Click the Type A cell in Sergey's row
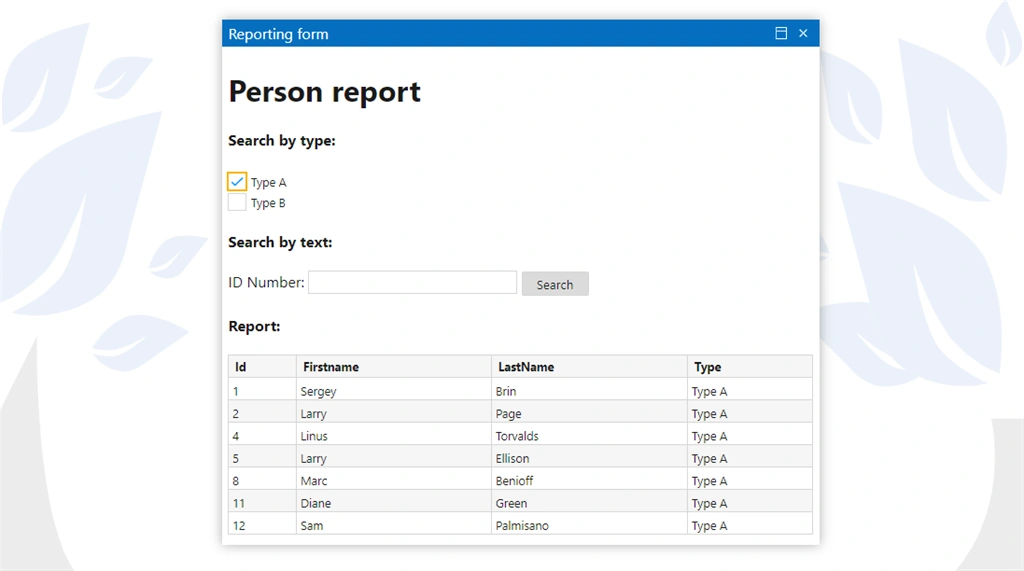This screenshot has width=1024, height=571. pyautogui.click(x=750, y=391)
